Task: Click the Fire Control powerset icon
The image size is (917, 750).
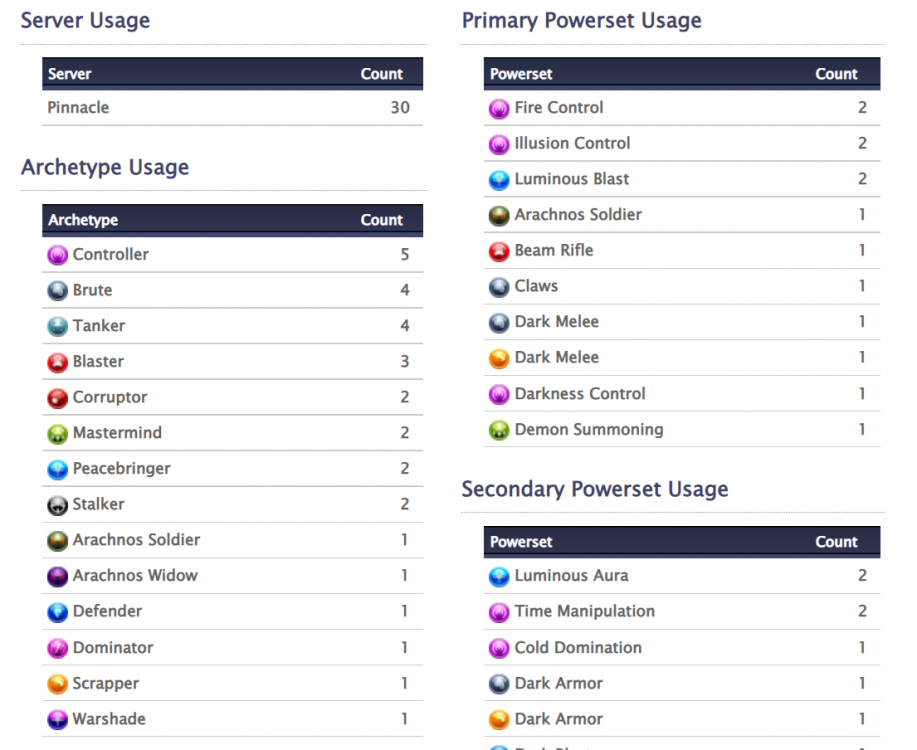Action: tap(499, 108)
